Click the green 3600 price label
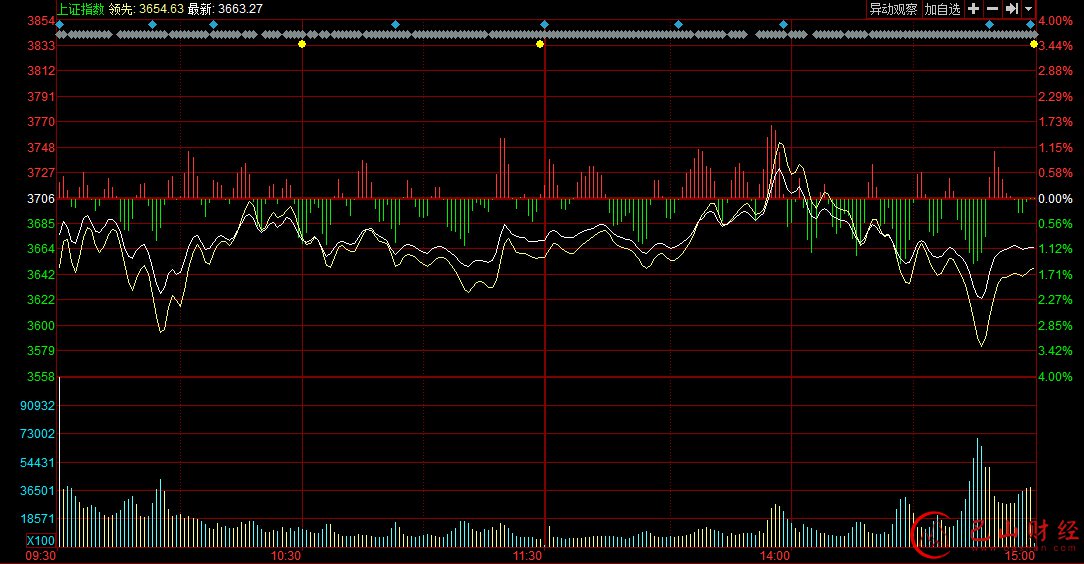This screenshot has height=564, width=1084. coord(41,326)
